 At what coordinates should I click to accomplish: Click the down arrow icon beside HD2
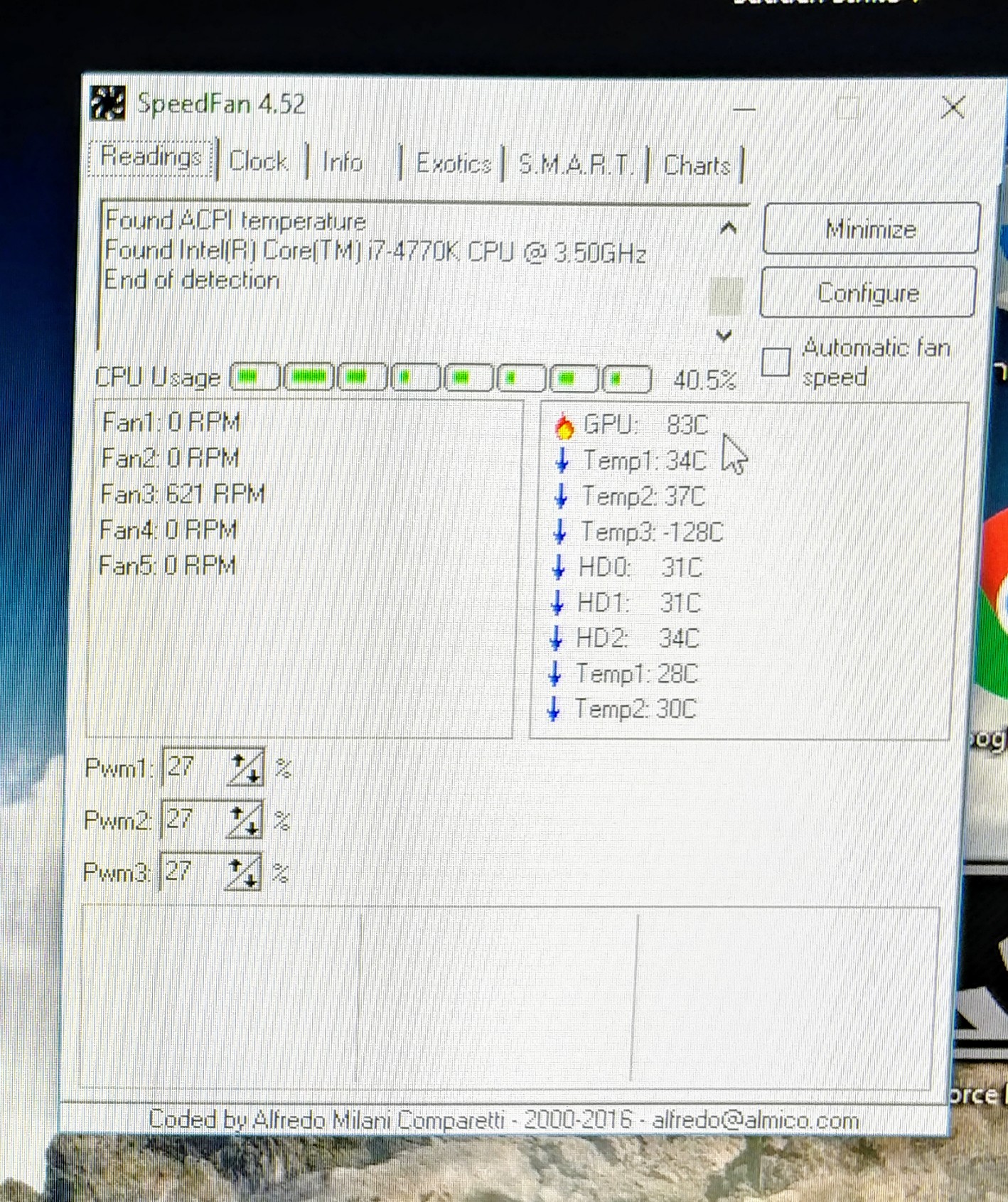pos(556,638)
